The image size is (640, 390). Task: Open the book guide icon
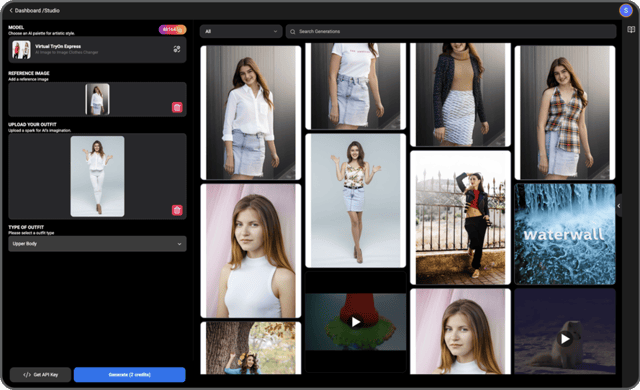point(631,30)
